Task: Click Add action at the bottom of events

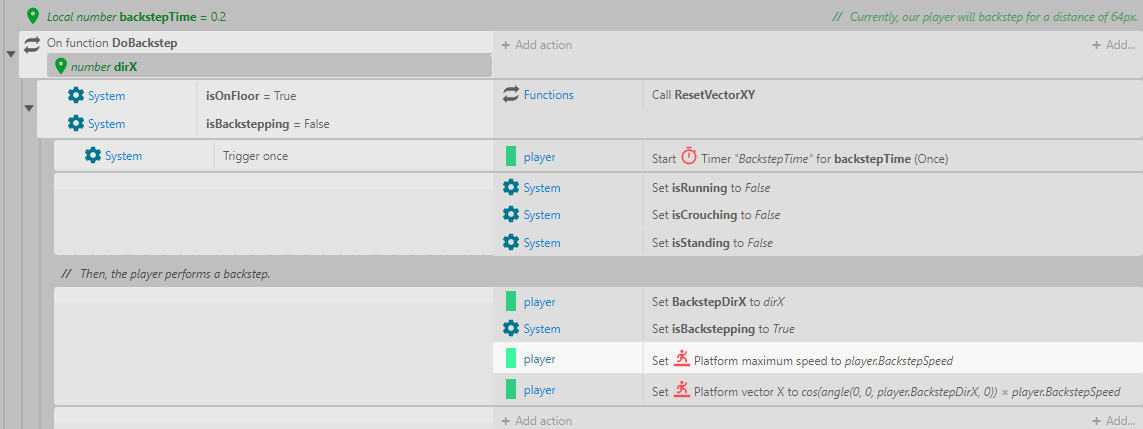Action: 536,421
